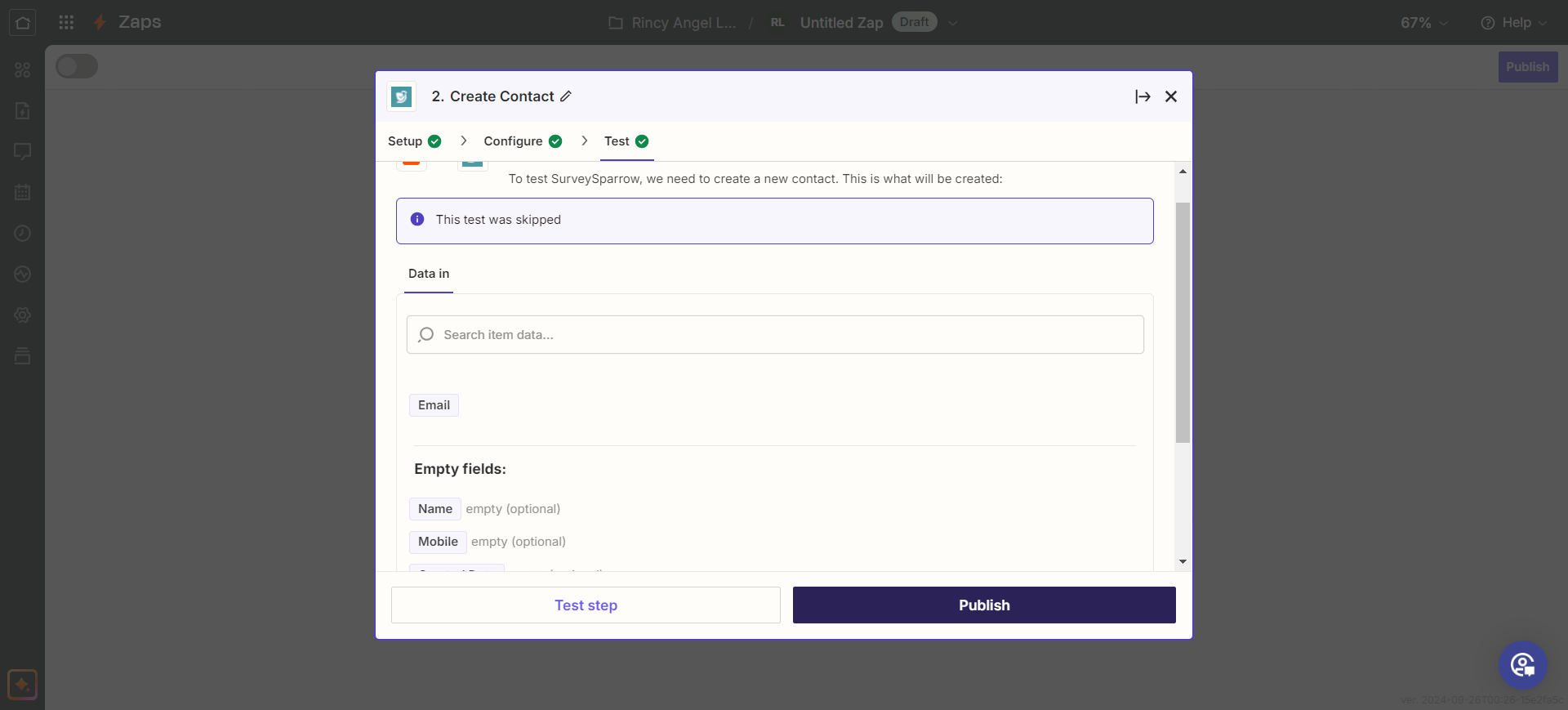Click the Search item data field
Viewport: 1568px width, 710px height.
click(775, 335)
